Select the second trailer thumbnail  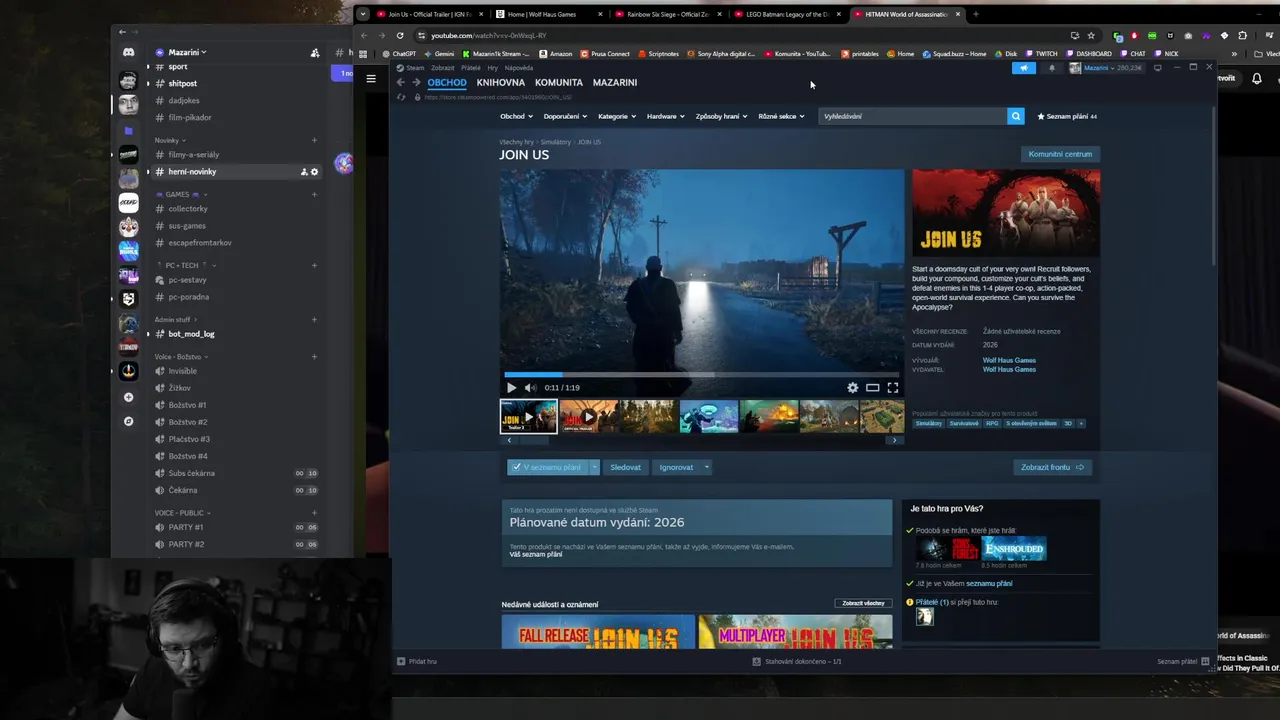click(x=588, y=416)
